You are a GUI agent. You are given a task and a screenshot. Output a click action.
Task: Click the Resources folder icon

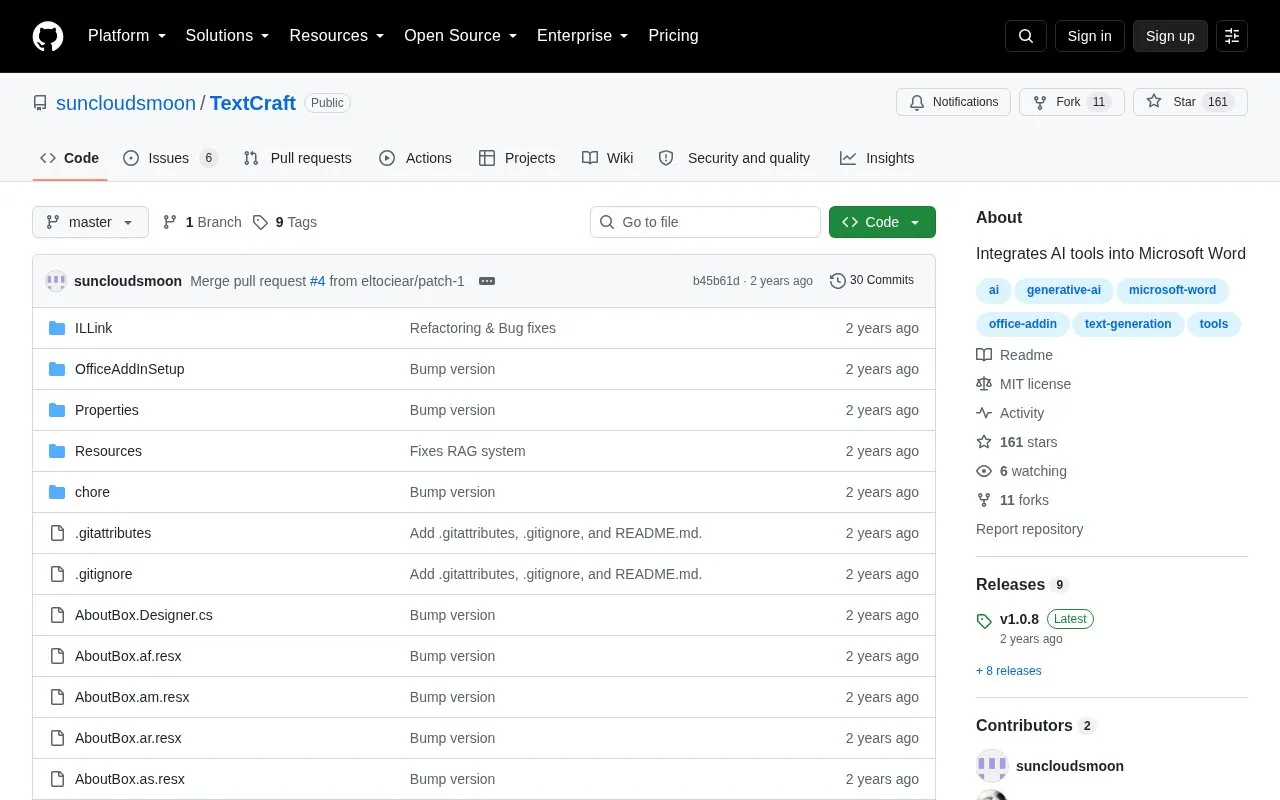pyautogui.click(x=57, y=451)
